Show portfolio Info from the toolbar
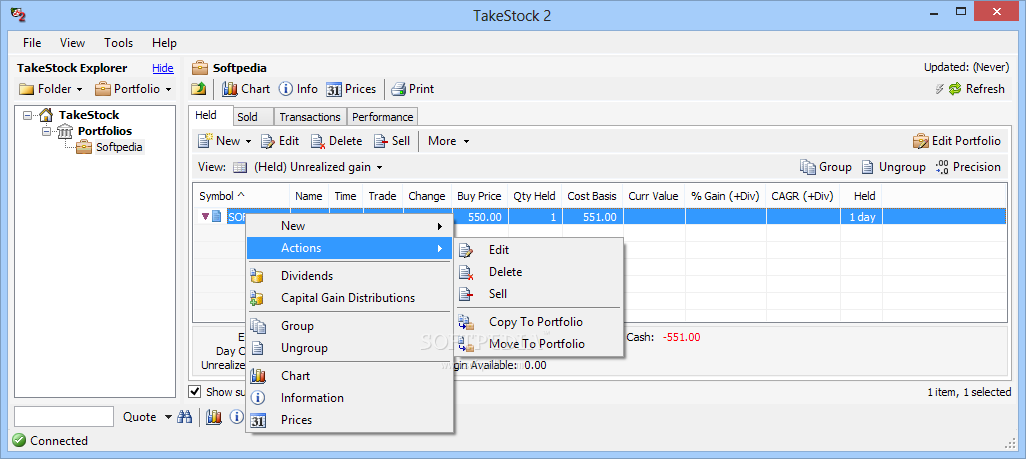Image resolution: width=1026 pixels, height=459 pixels. click(298, 89)
